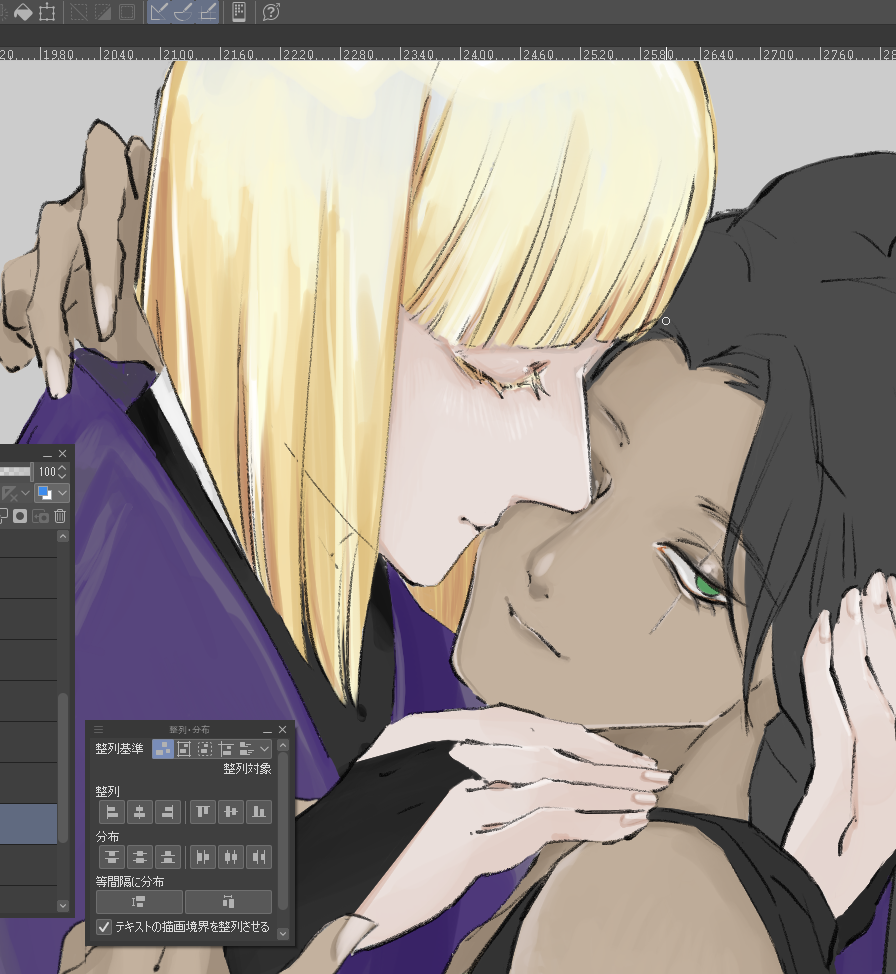
Task: Toggle Snap to Grid in toolbar
Action: click(208, 12)
